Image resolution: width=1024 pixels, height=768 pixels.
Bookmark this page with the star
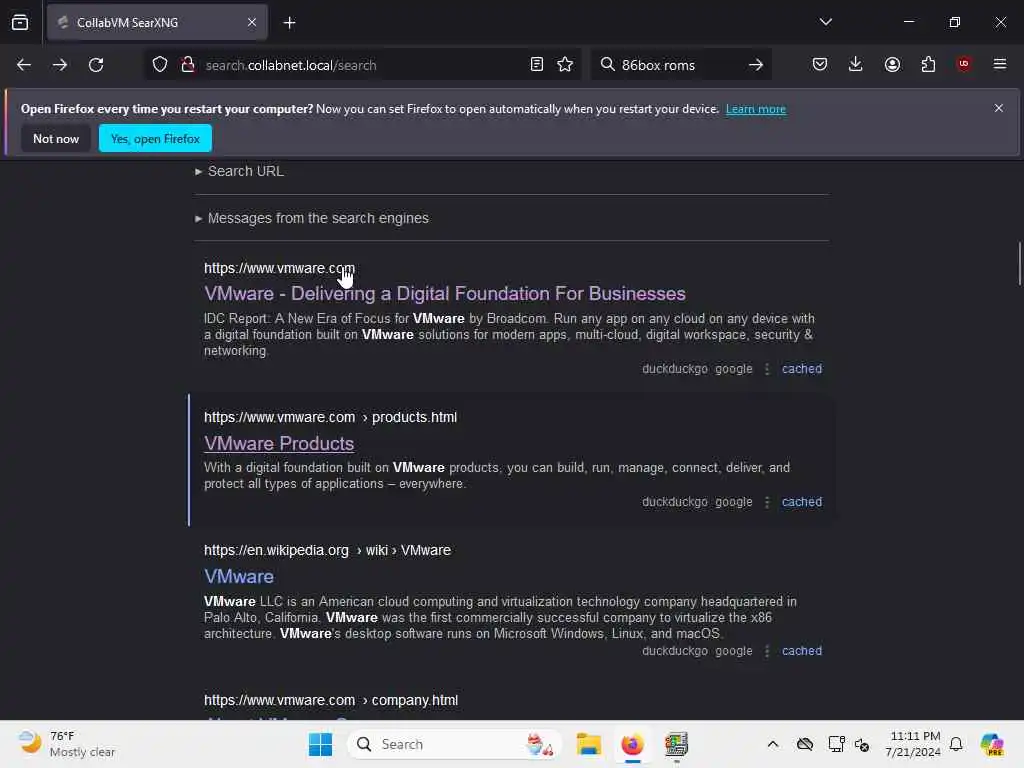point(565,64)
